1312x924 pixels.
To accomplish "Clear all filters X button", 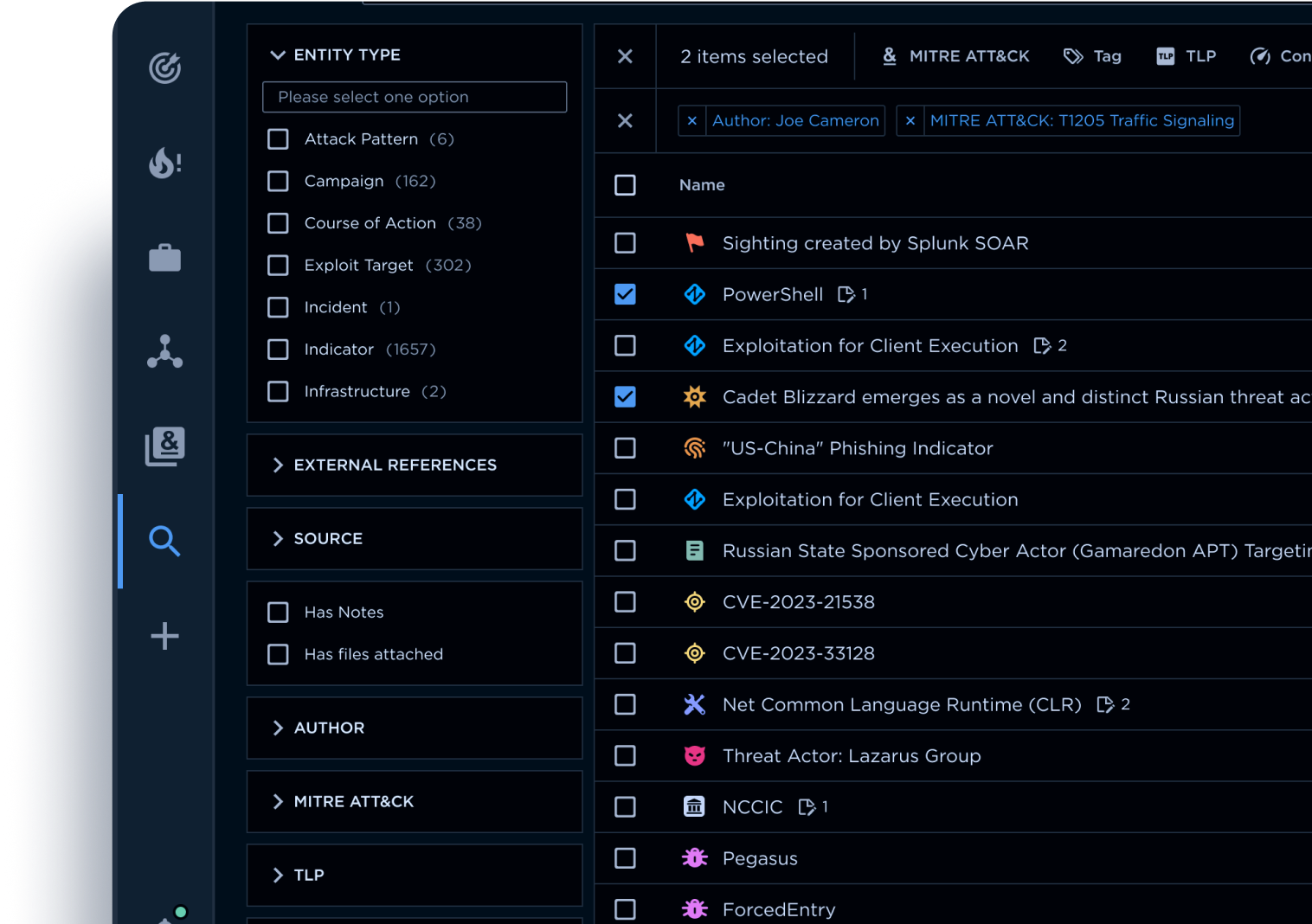I will (x=625, y=121).
